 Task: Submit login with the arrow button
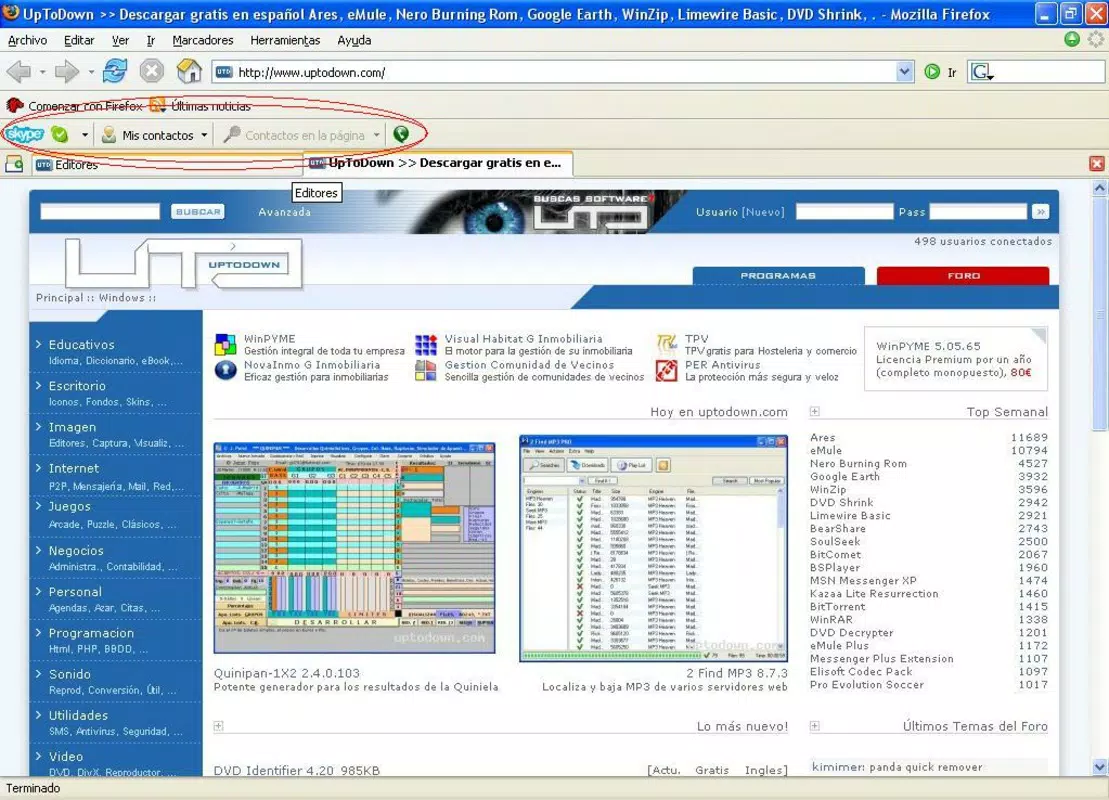(1040, 211)
